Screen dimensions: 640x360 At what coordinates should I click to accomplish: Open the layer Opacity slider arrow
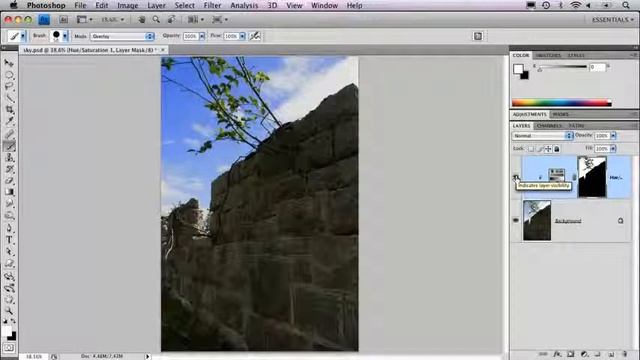click(x=613, y=136)
